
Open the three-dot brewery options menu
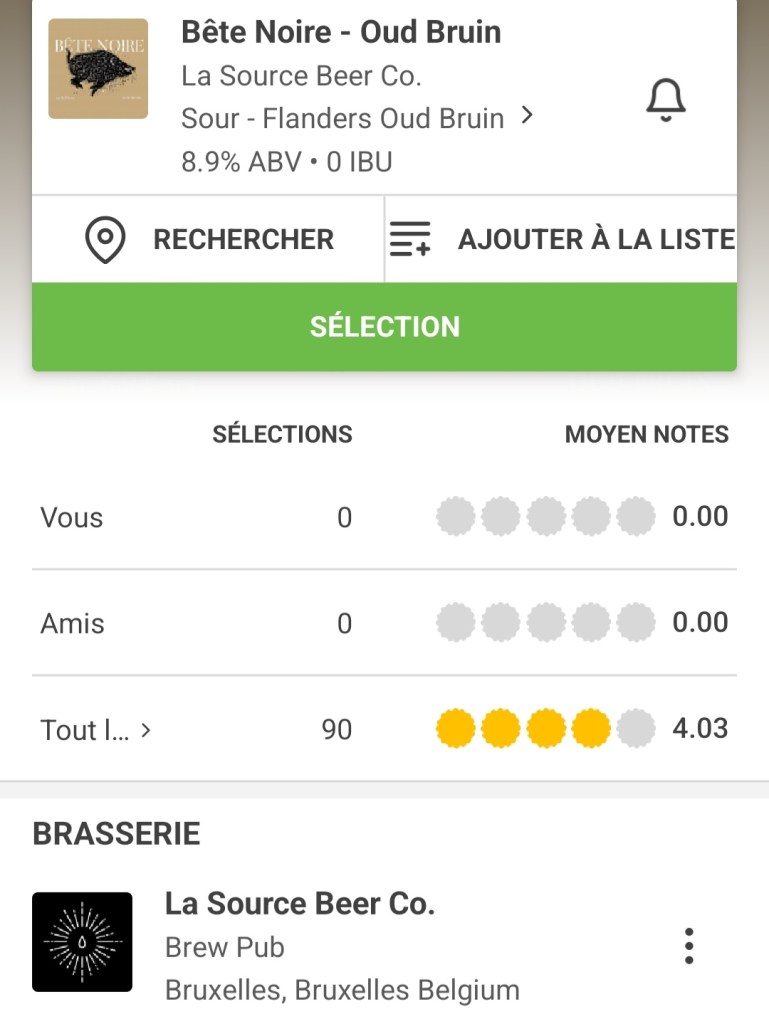pyautogui.click(x=688, y=946)
